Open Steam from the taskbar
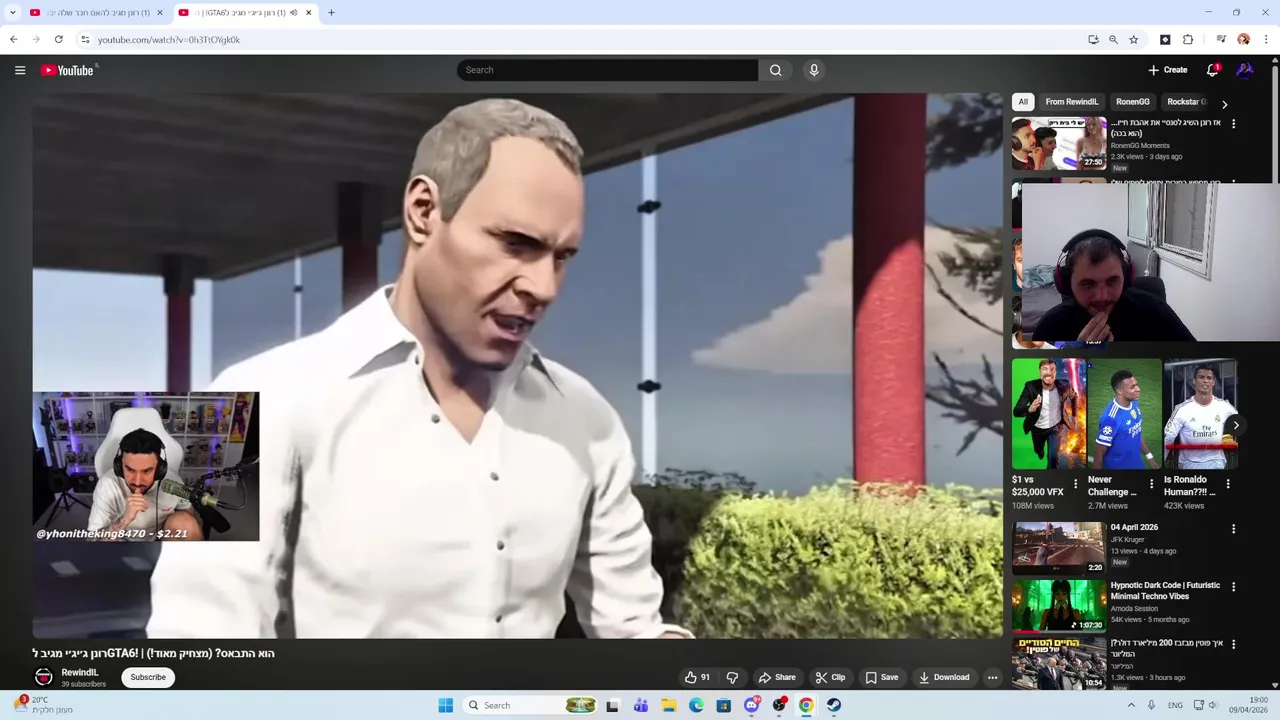Screen dimensions: 1280x720 click(x=833, y=705)
